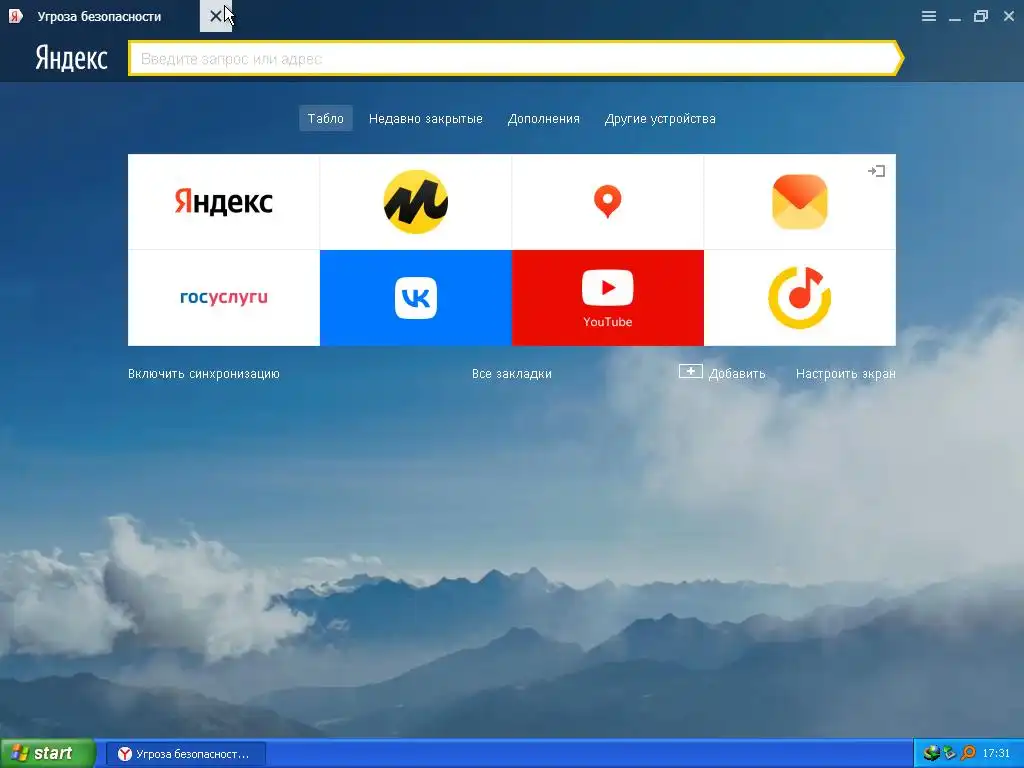Open the Gosuslugi tile
1024x768 pixels.
click(223, 298)
